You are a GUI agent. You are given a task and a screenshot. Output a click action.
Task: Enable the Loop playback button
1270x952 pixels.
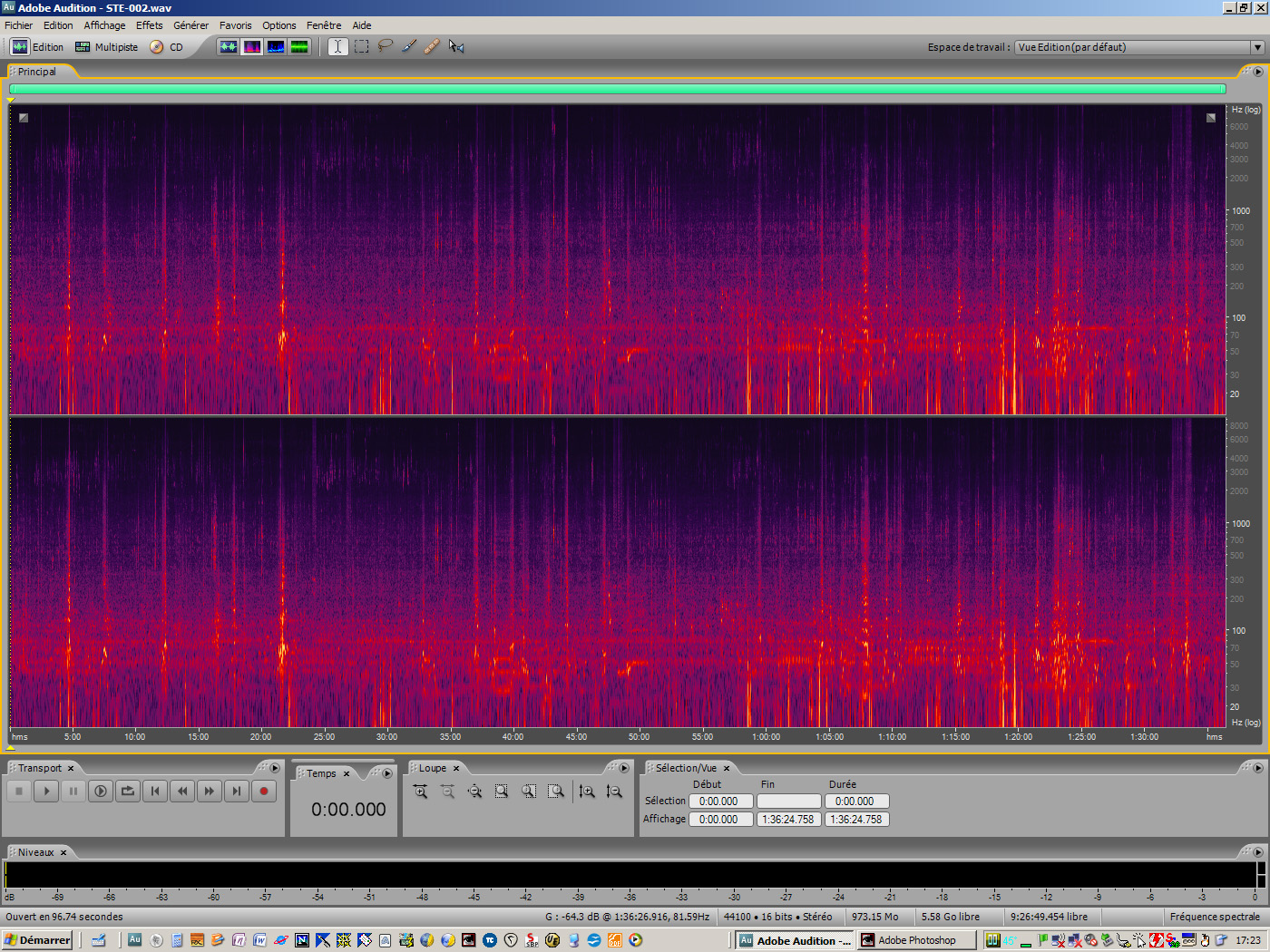pos(128,792)
